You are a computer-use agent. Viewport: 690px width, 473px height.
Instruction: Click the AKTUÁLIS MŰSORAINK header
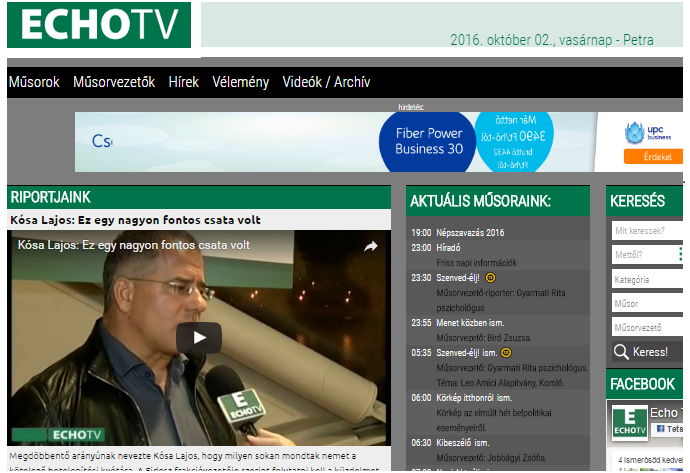point(498,201)
